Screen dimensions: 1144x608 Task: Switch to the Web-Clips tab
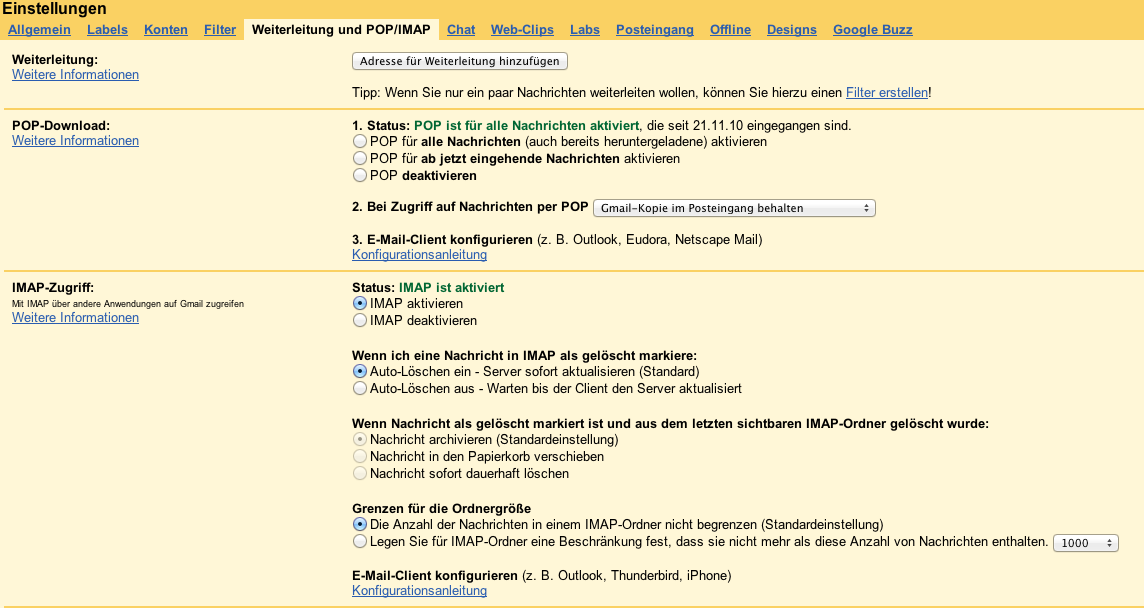[x=522, y=30]
